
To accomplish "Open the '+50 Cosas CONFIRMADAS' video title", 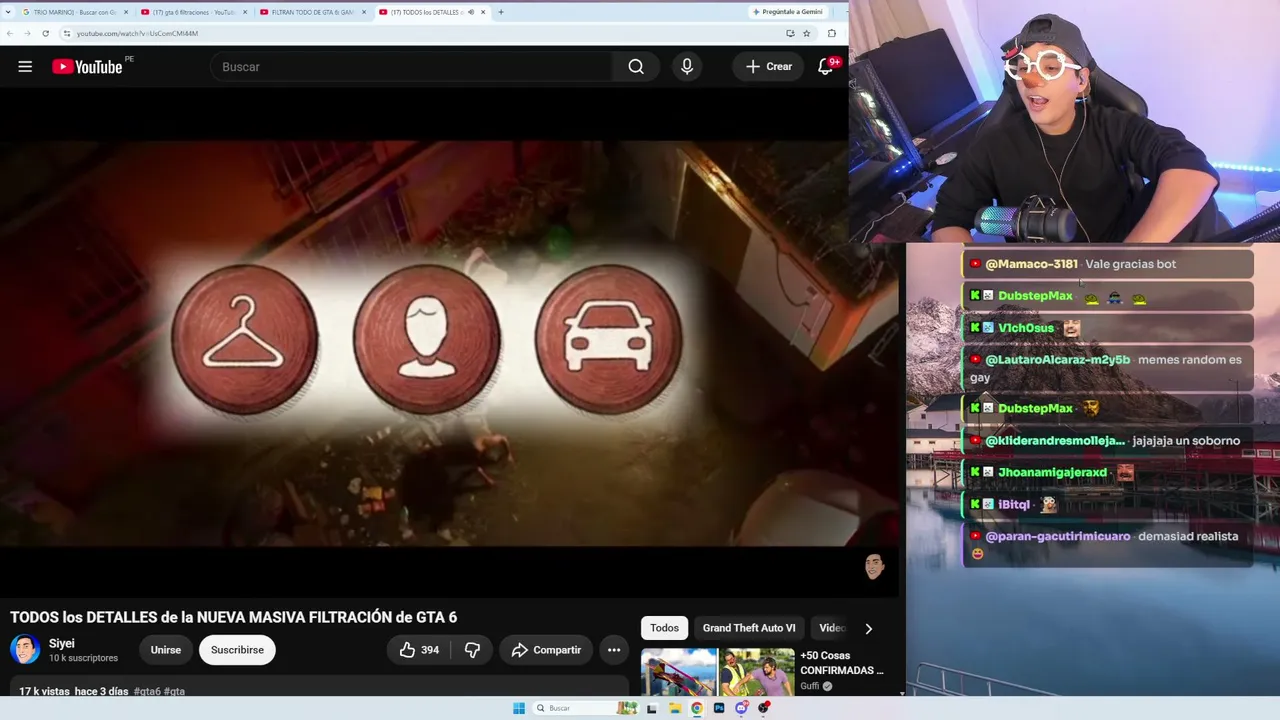I will pyautogui.click(x=842, y=663).
